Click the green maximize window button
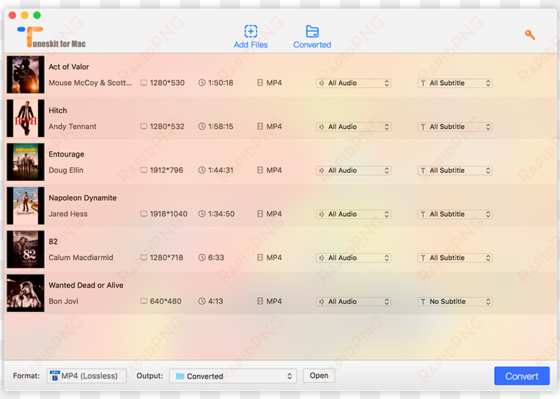 point(37,15)
